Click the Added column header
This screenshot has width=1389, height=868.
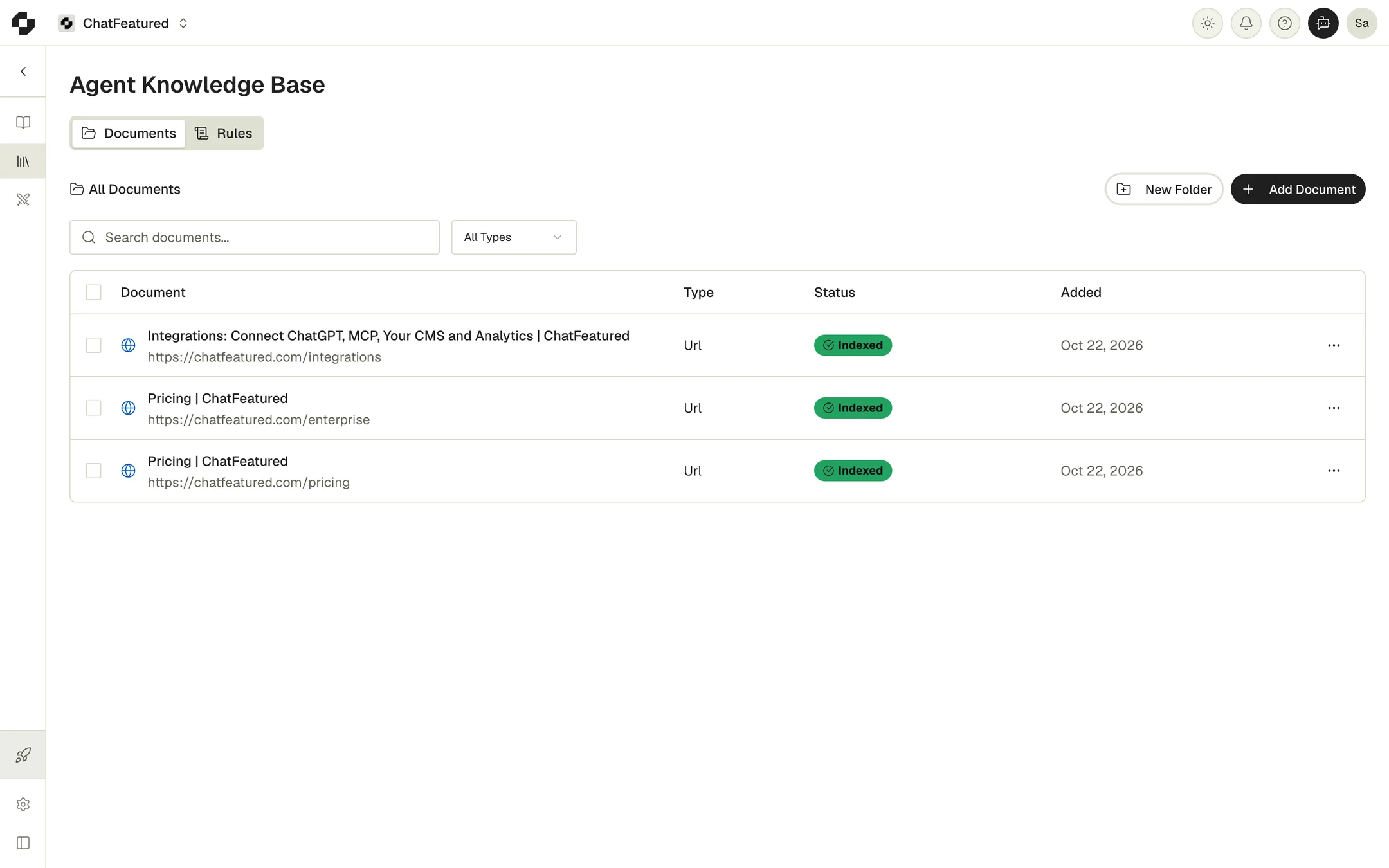click(1081, 293)
